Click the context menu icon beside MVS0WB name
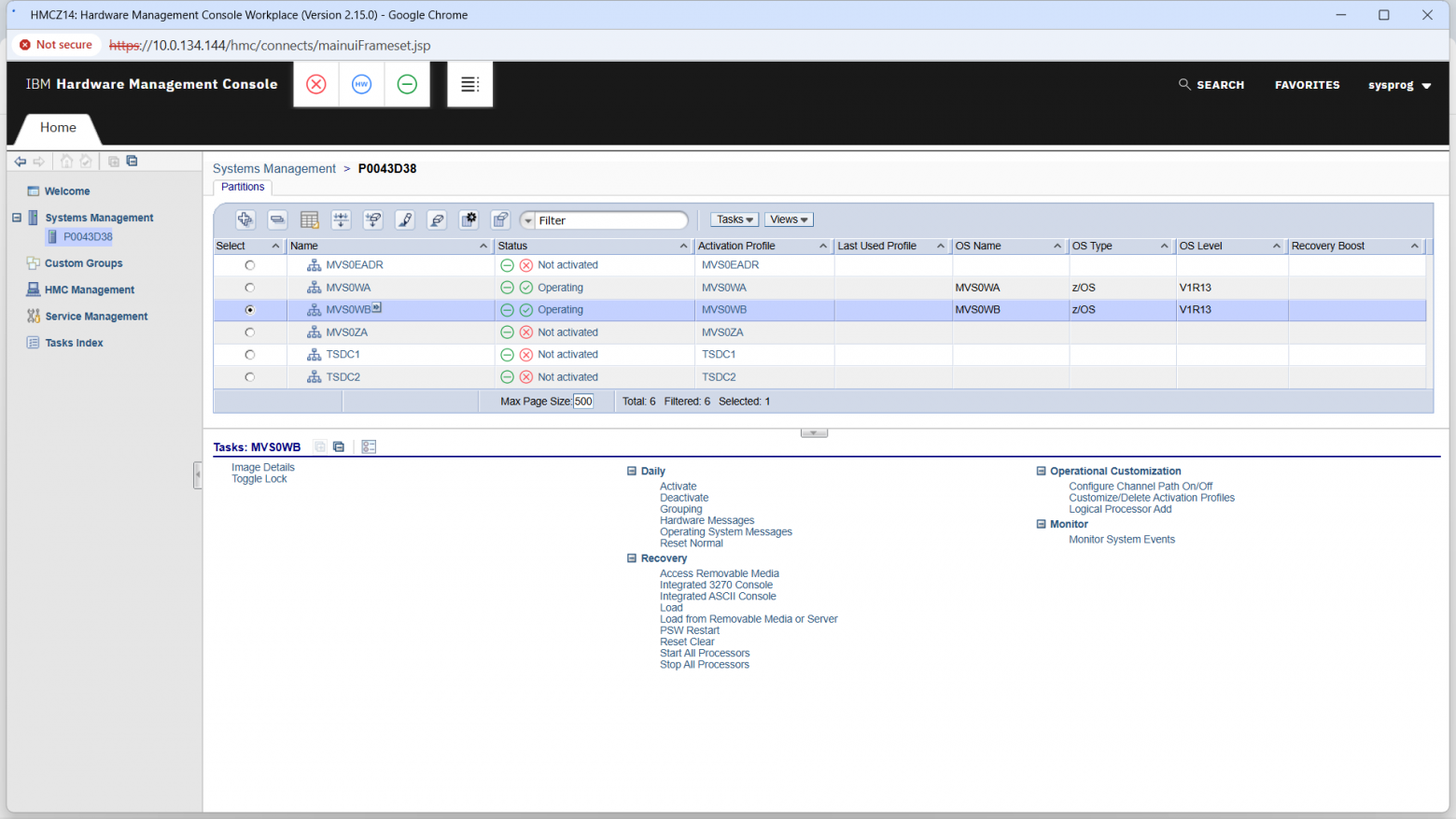Screen dimensions: 1456x819 point(377,307)
